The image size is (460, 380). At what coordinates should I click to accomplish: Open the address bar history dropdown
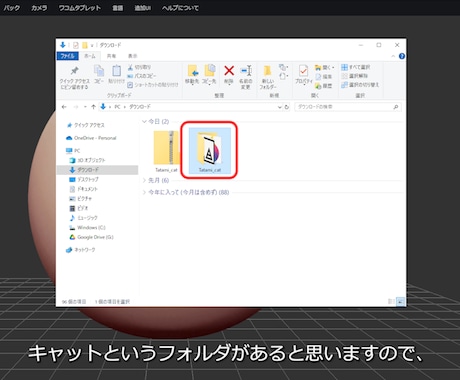tap(280, 107)
